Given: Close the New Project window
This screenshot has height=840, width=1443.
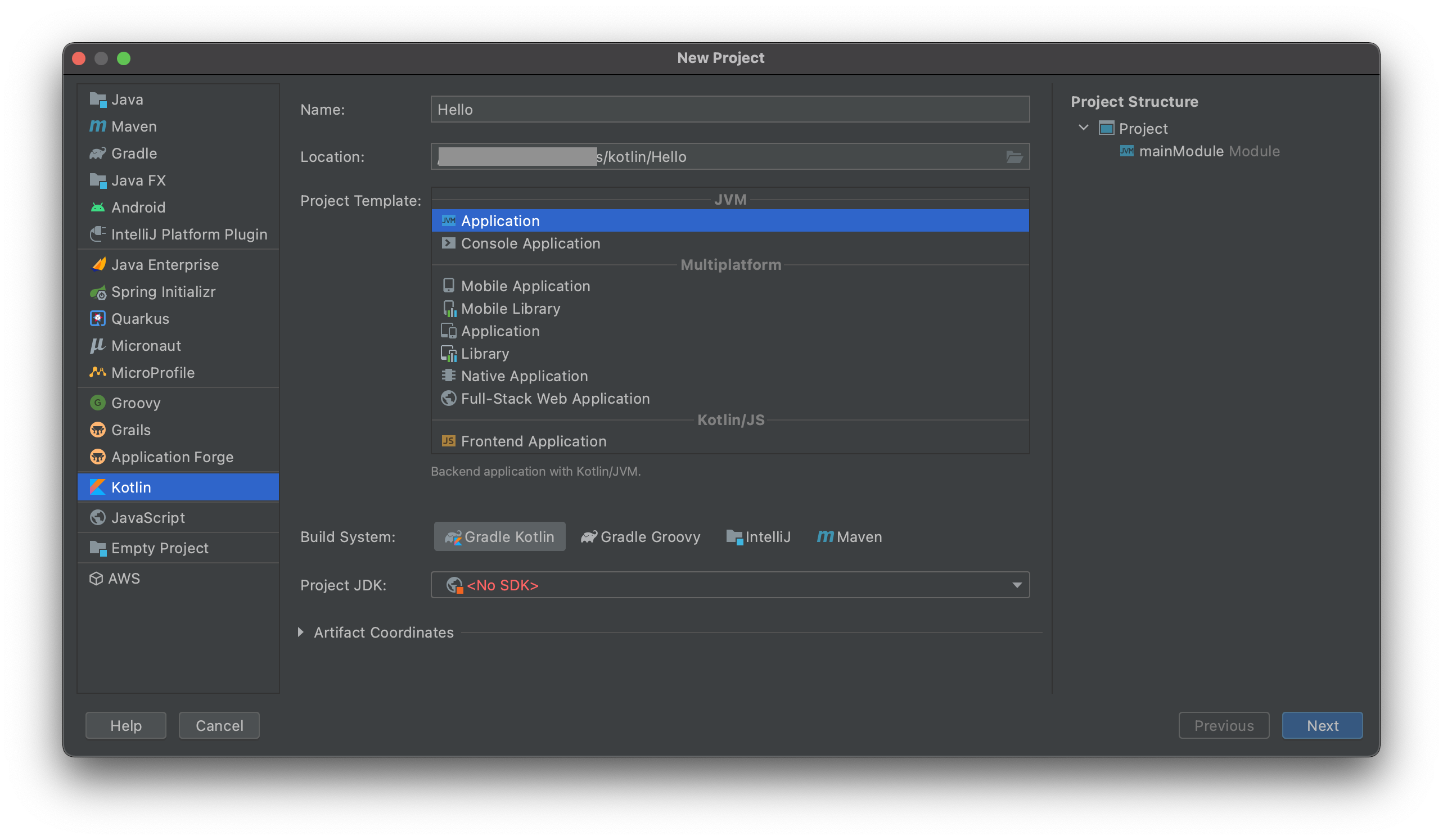Looking at the screenshot, I should (x=79, y=58).
